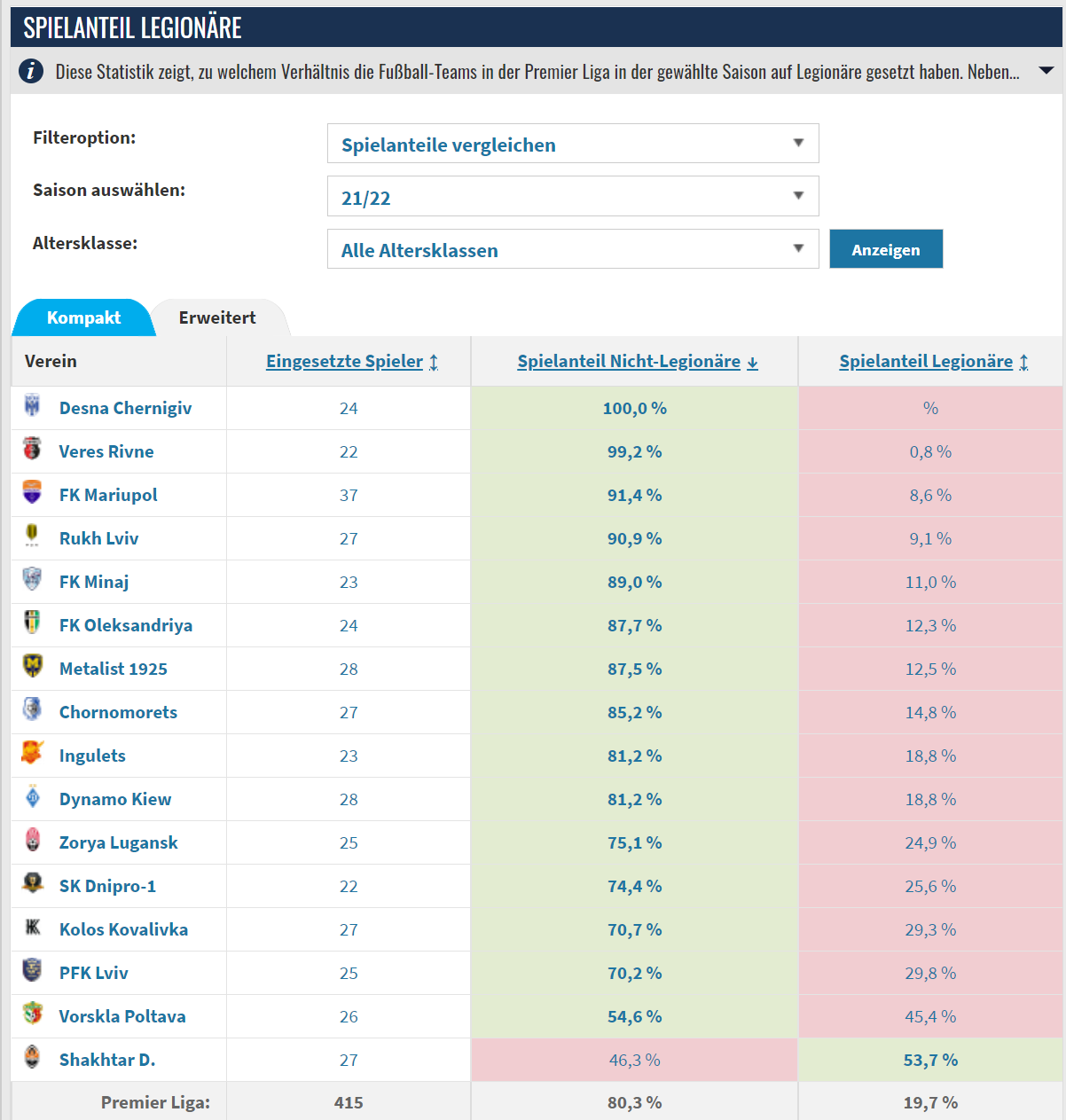This screenshot has height=1120, width=1066.
Task: Click the Metalist 1925 club crest
Action: [32, 666]
